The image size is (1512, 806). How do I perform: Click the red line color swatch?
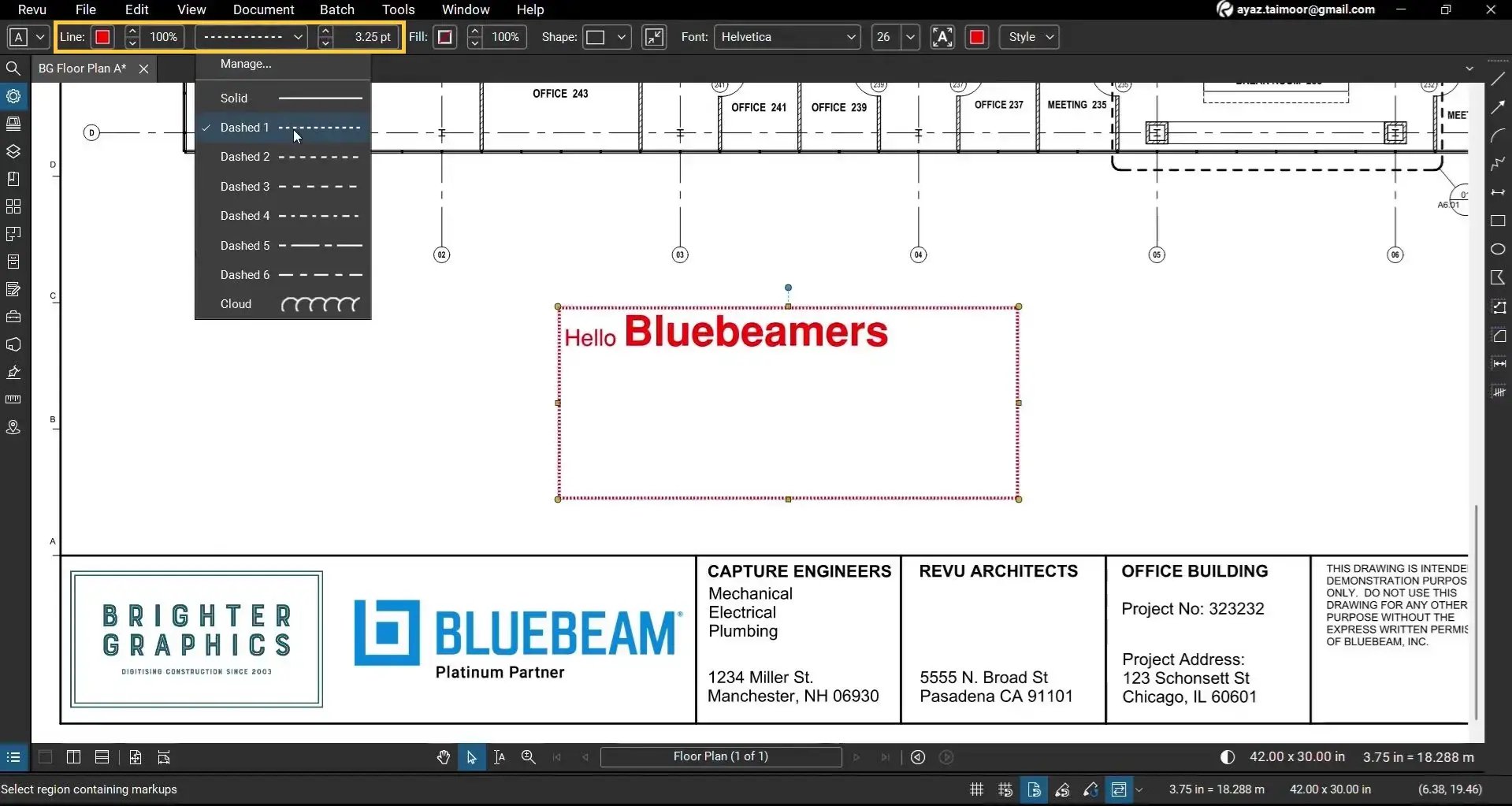(102, 37)
